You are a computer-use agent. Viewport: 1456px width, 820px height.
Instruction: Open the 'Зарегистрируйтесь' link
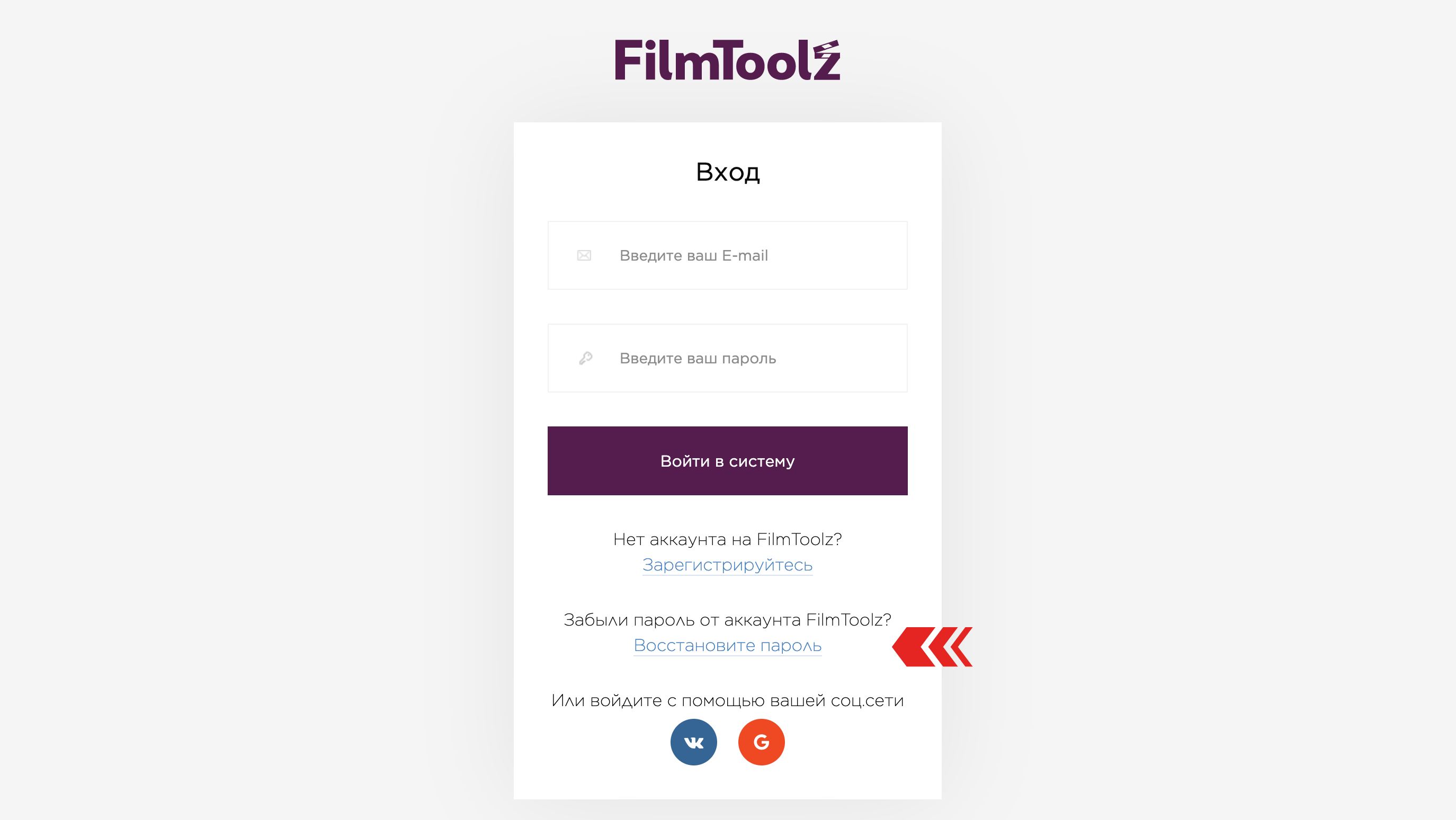click(727, 565)
